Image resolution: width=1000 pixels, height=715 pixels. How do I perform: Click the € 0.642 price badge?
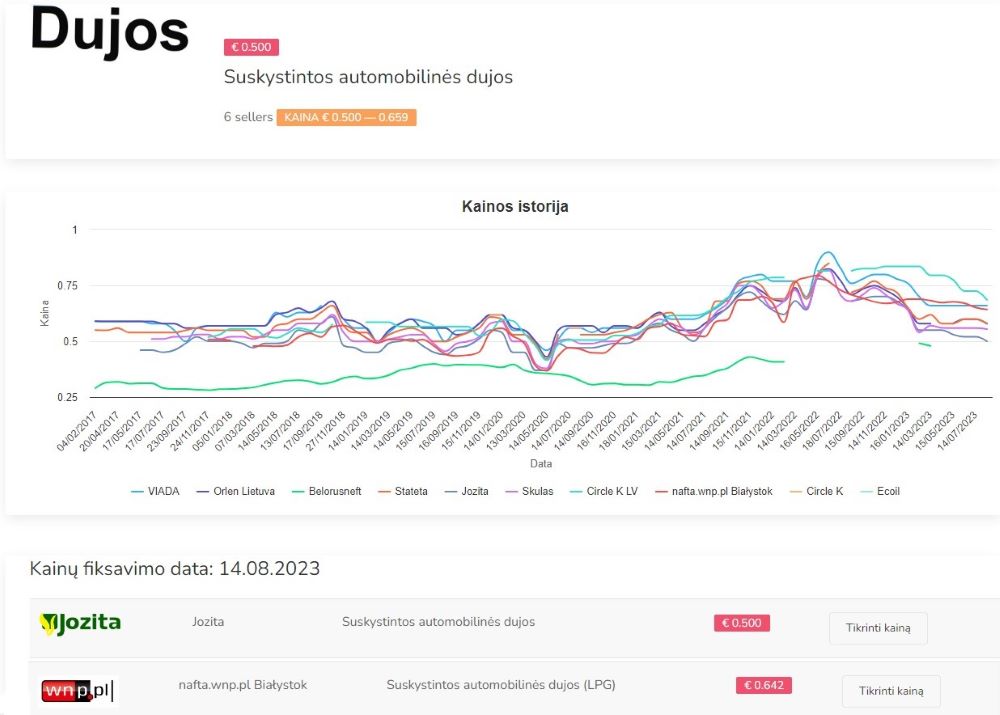coord(764,686)
